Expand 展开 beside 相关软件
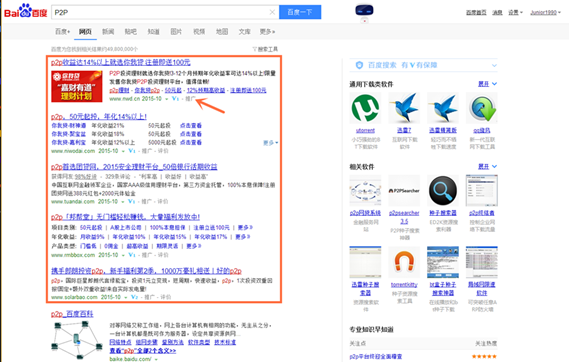569x362 pixels. 487,166
